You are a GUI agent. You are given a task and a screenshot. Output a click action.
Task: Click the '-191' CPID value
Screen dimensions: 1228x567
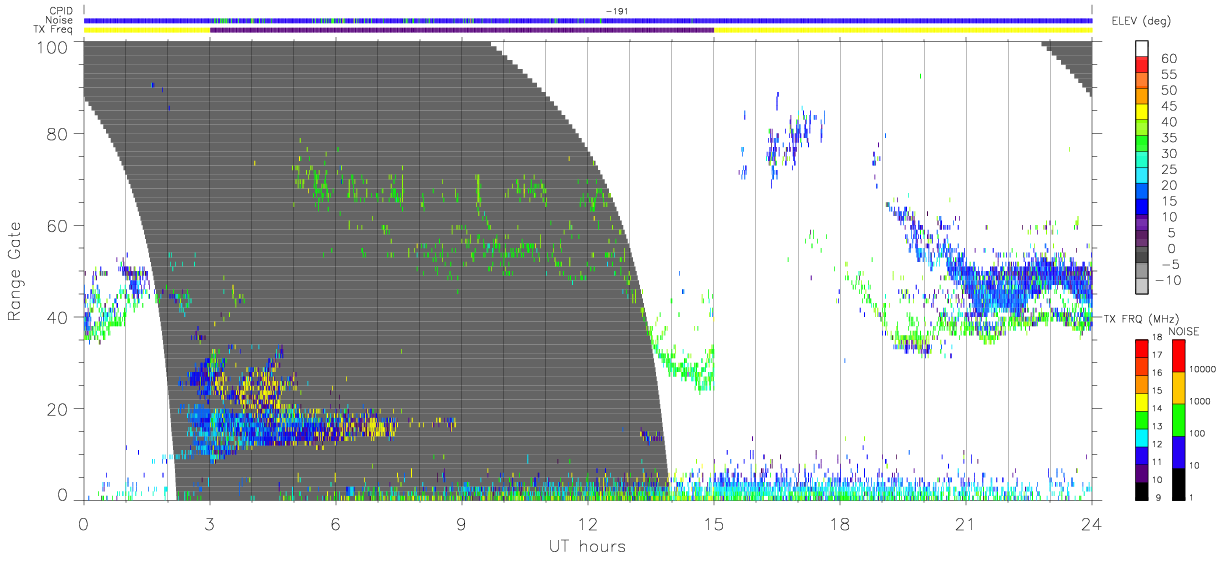pyautogui.click(x=616, y=12)
